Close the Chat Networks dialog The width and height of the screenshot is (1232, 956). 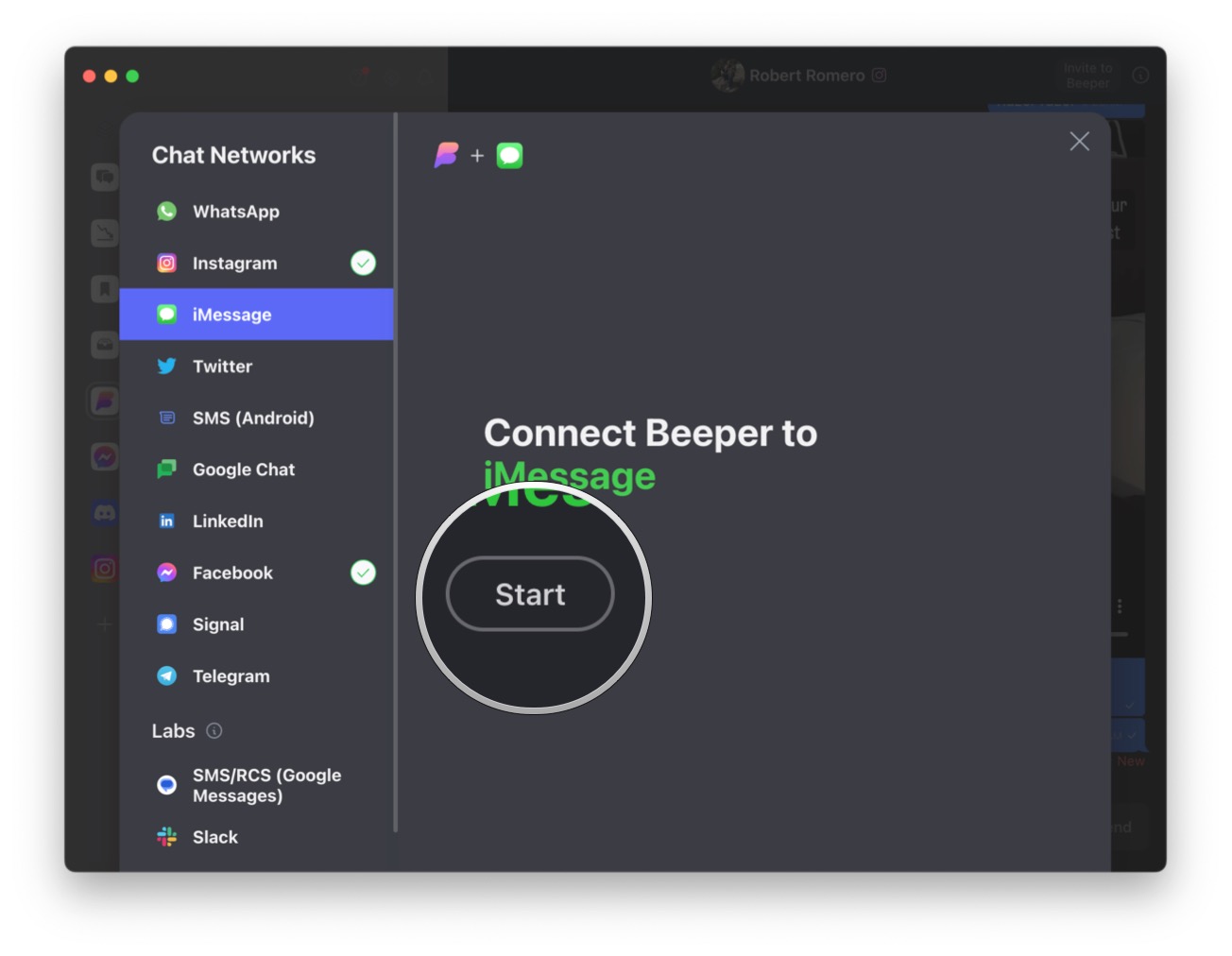pos(1079,142)
